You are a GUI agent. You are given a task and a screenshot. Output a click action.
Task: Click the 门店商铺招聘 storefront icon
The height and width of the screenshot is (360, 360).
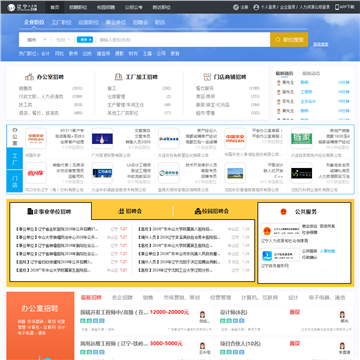tap(207, 77)
